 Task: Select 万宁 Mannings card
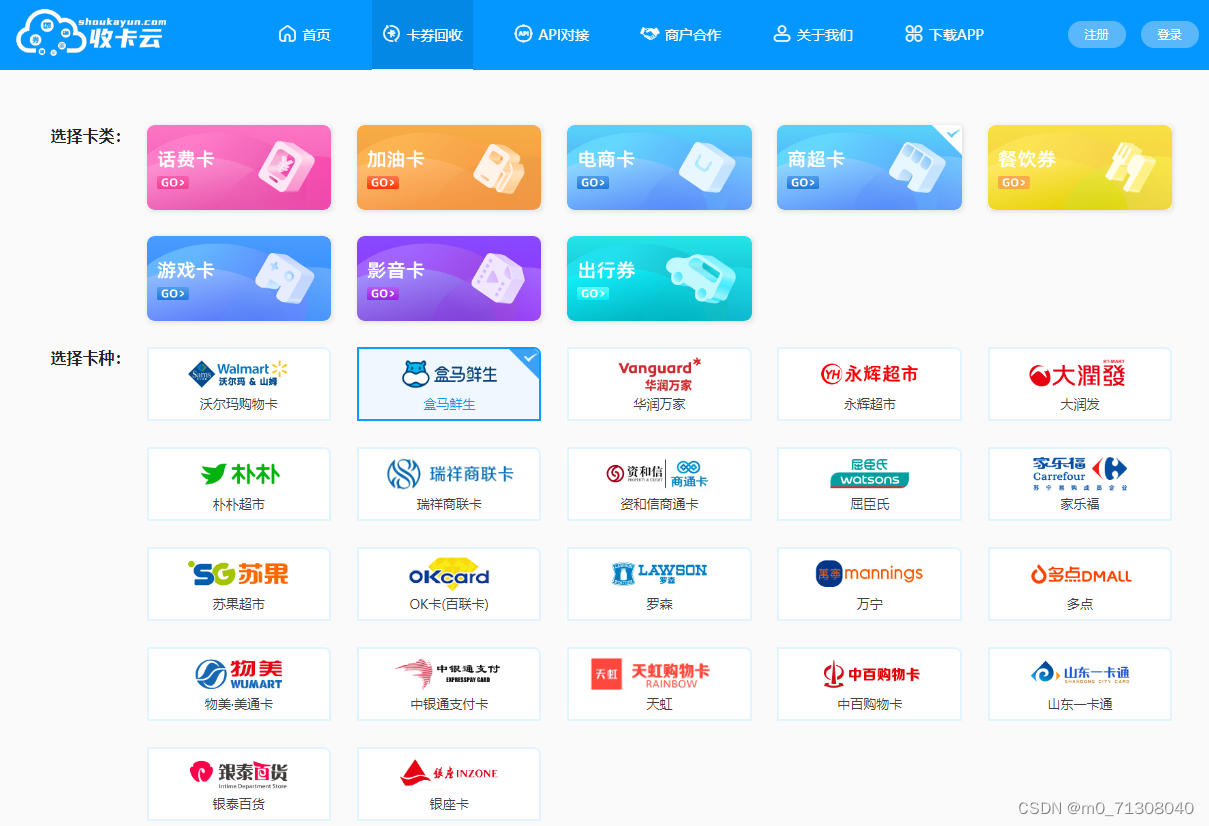(869, 584)
